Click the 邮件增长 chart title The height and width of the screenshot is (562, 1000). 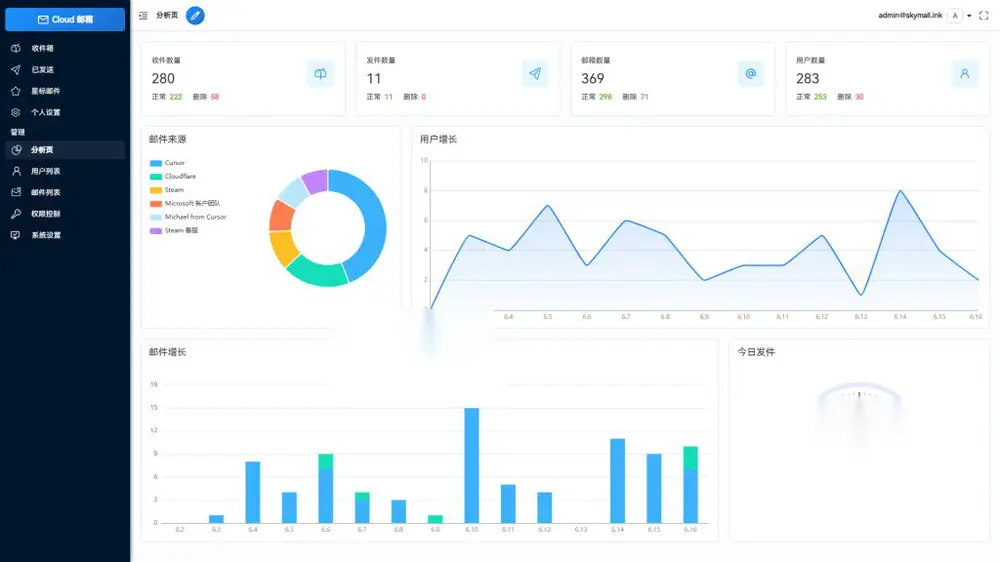click(x=168, y=351)
